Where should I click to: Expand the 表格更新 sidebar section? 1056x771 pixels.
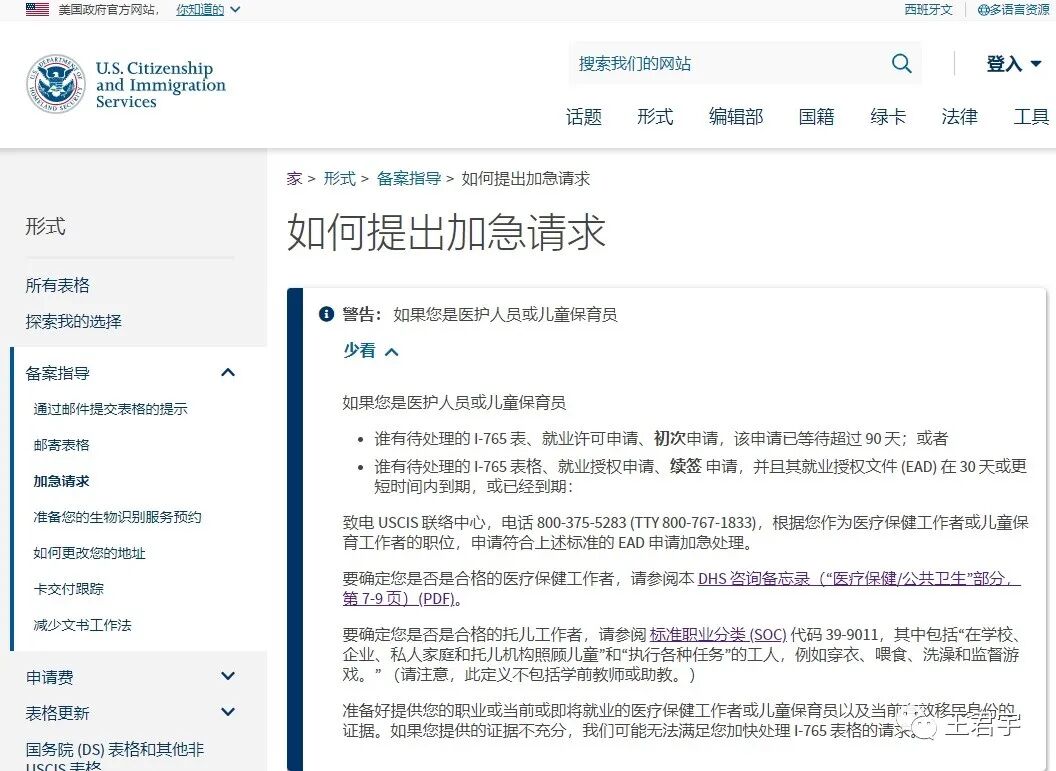(x=227, y=712)
